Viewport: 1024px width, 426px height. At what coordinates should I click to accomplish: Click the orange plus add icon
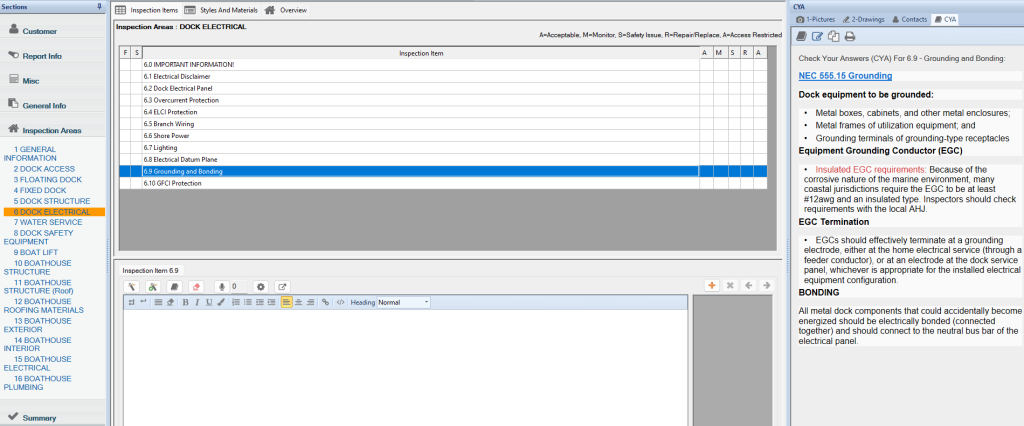(713, 286)
